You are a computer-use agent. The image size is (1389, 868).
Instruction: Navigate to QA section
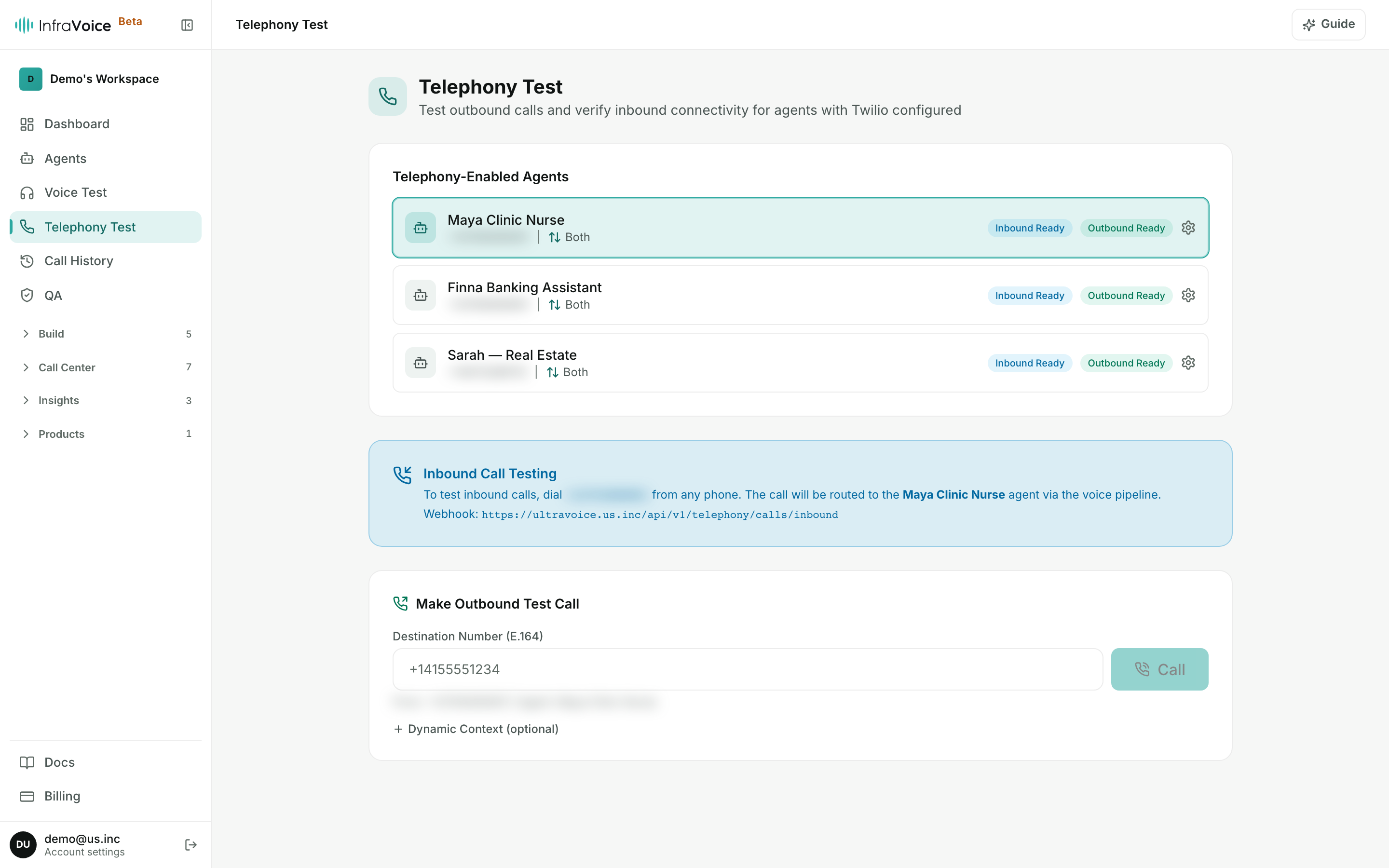[106, 295]
